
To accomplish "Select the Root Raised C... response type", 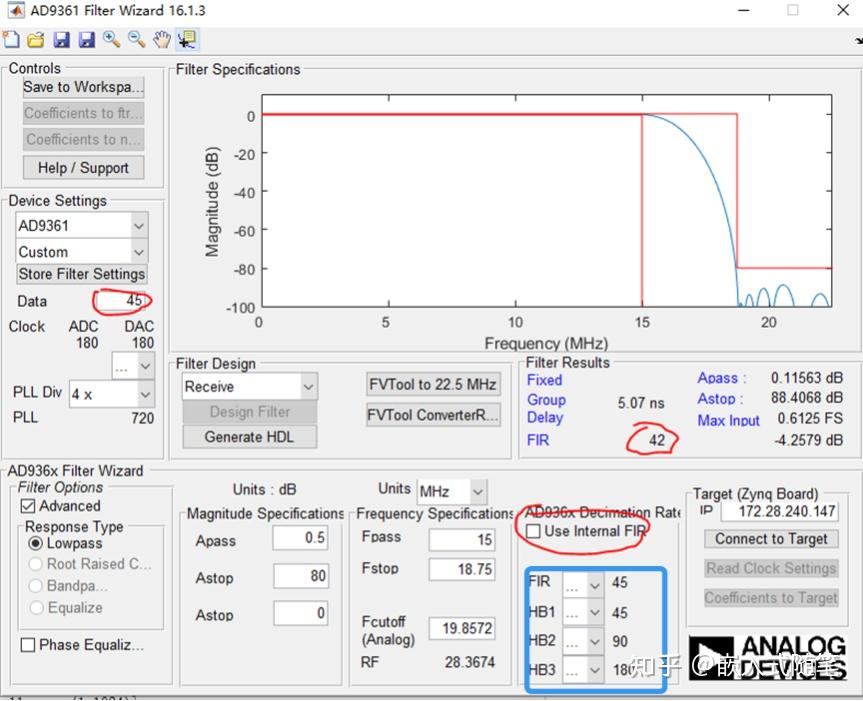I will (x=35, y=564).
